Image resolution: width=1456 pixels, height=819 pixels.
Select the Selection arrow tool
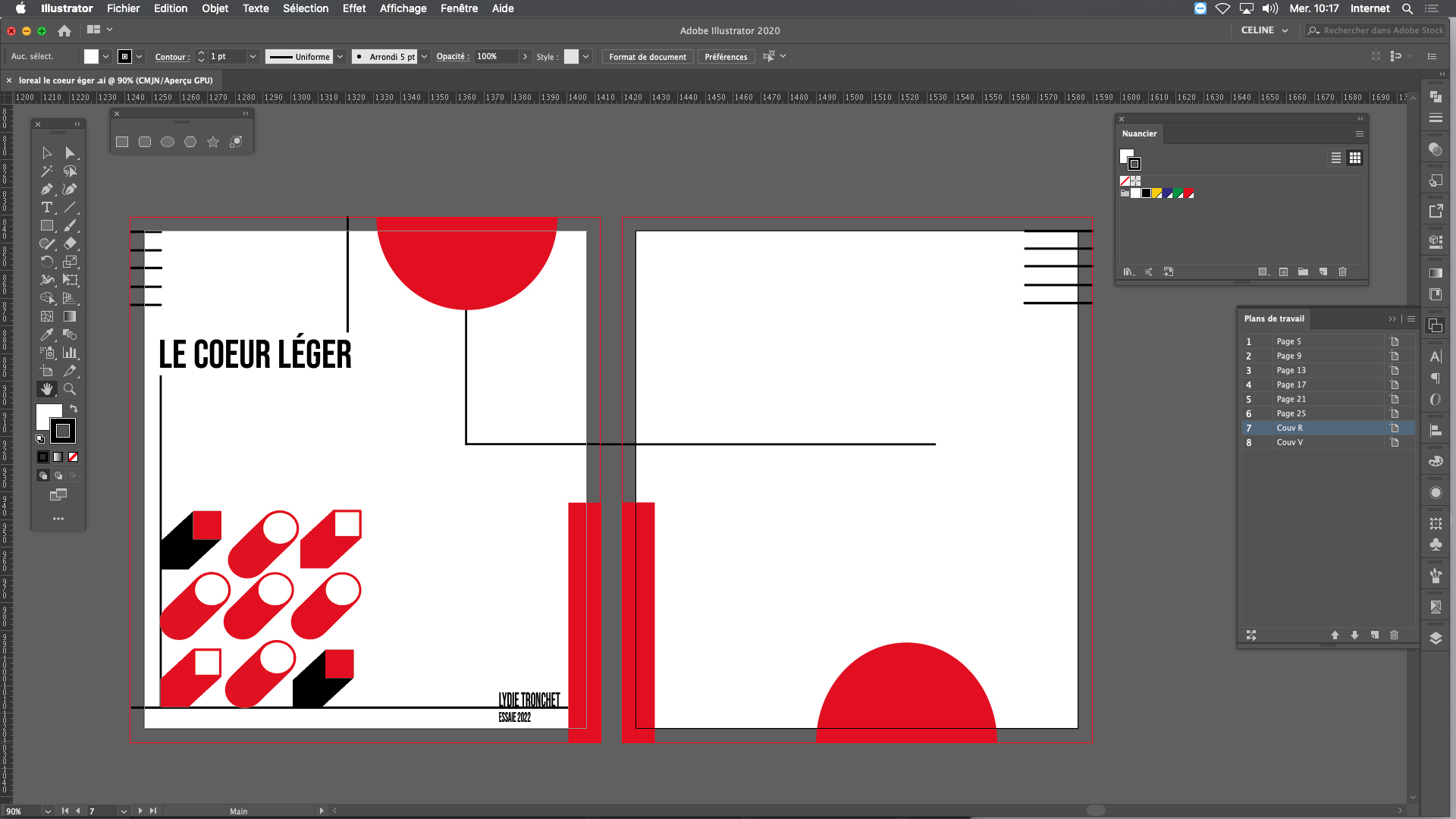(x=47, y=153)
